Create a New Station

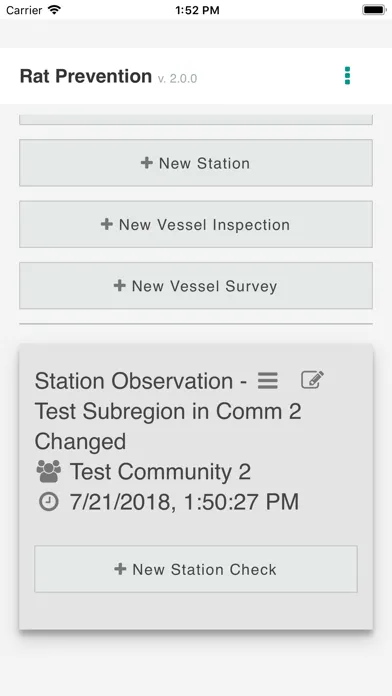(x=196, y=163)
